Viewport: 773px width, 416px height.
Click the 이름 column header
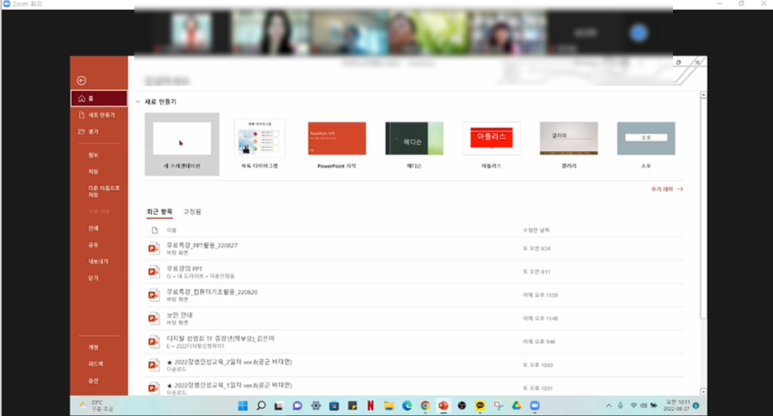tap(171, 230)
